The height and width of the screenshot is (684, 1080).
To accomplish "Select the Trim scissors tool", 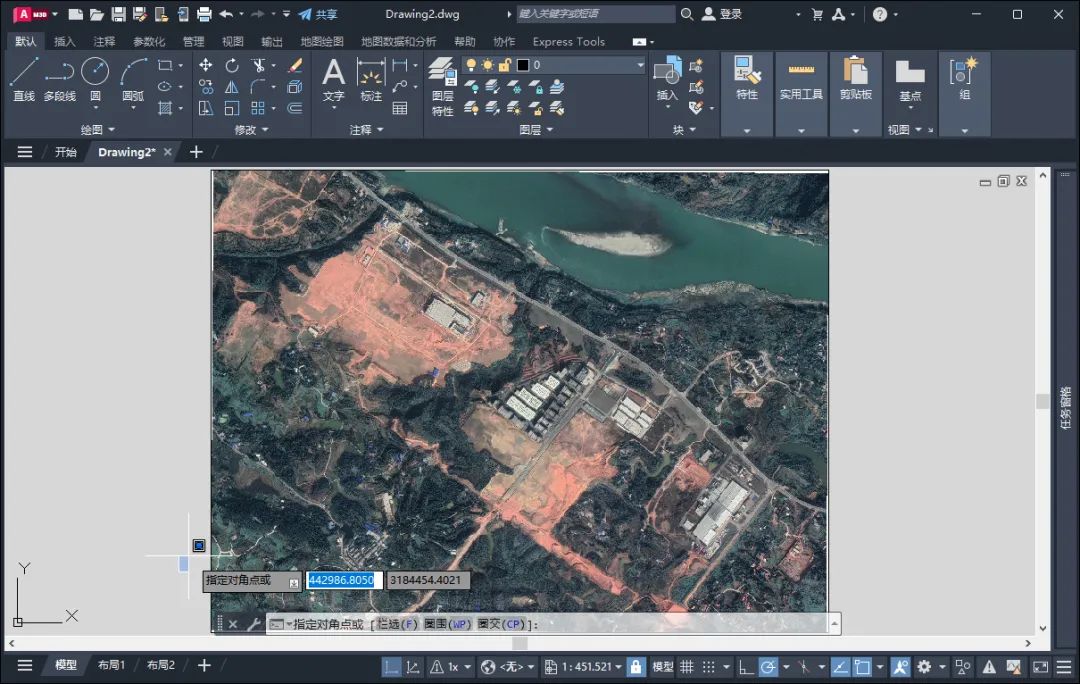I will (258, 65).
